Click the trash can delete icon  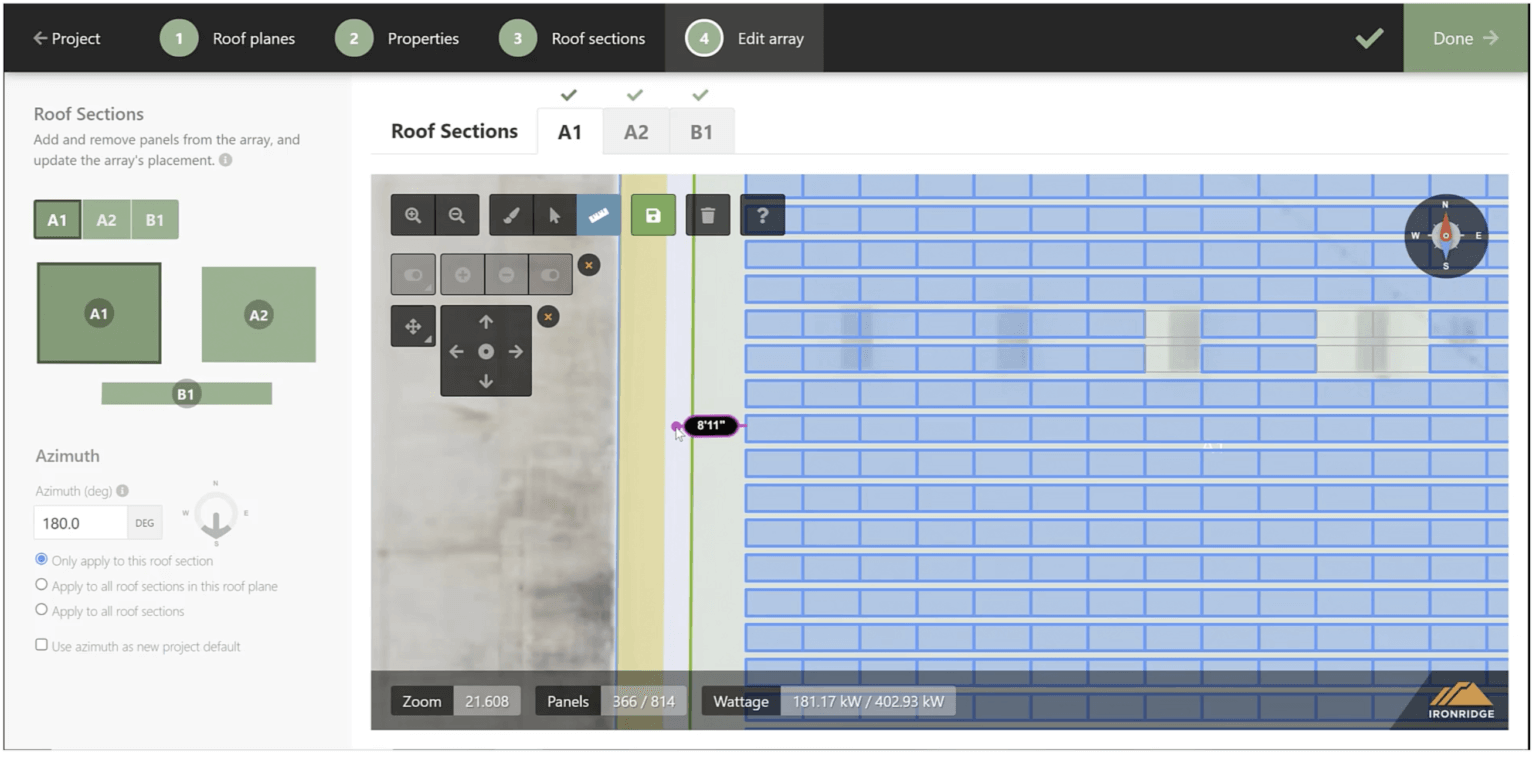(x=708, y=215)
